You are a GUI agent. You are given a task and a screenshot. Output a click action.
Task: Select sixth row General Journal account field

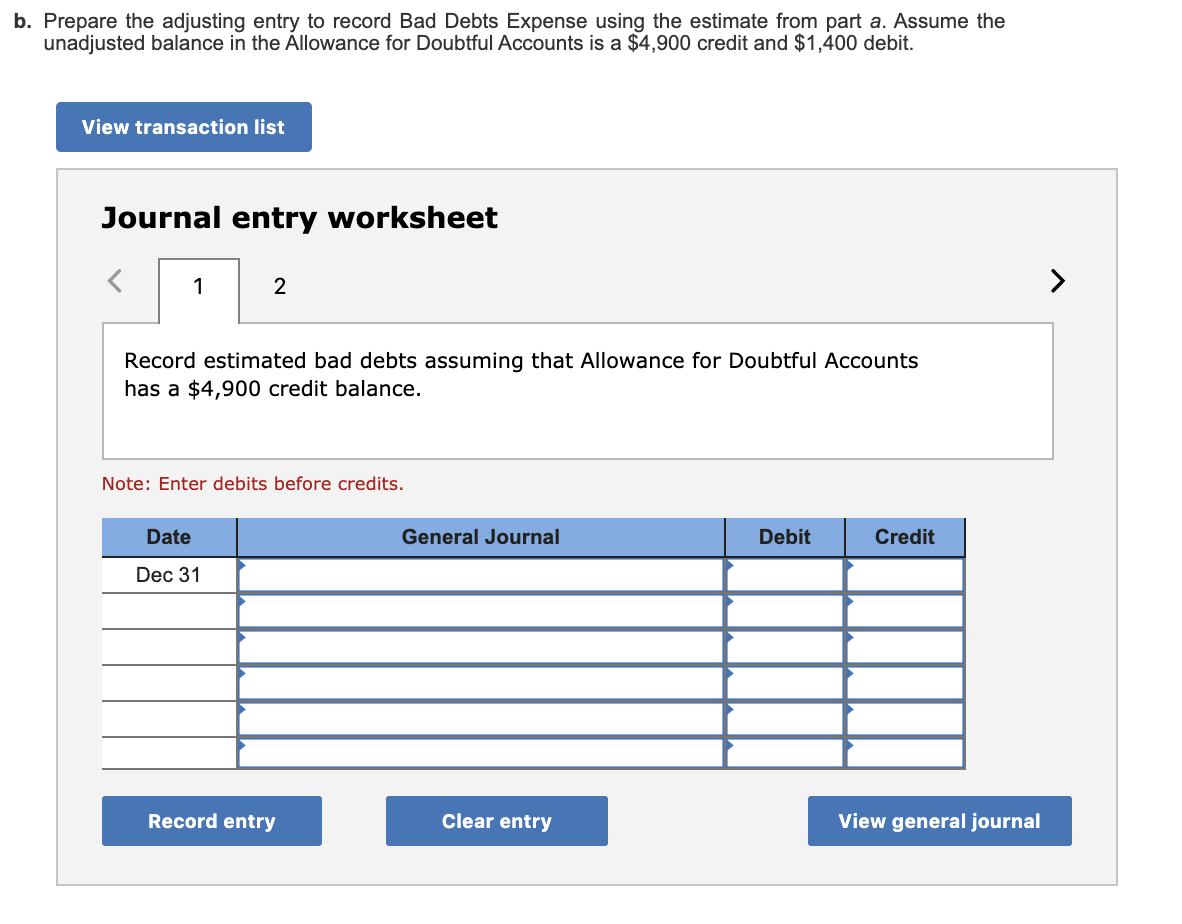click(481, 754)
